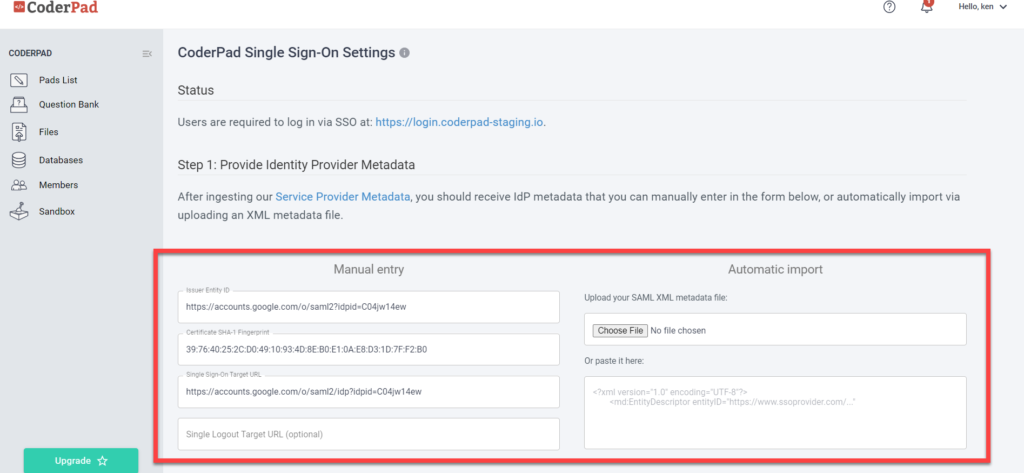Viewport: 1024px width, 473px height.
Task: Click the Single Logout Target URL field
Action: [x=368, y=434]
